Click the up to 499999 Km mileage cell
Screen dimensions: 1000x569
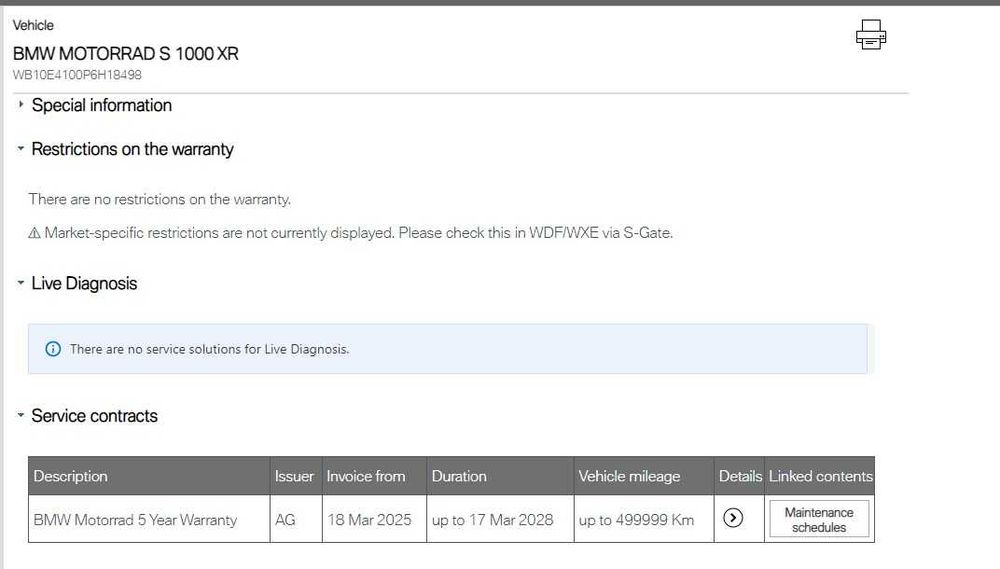tap(636, 520)
